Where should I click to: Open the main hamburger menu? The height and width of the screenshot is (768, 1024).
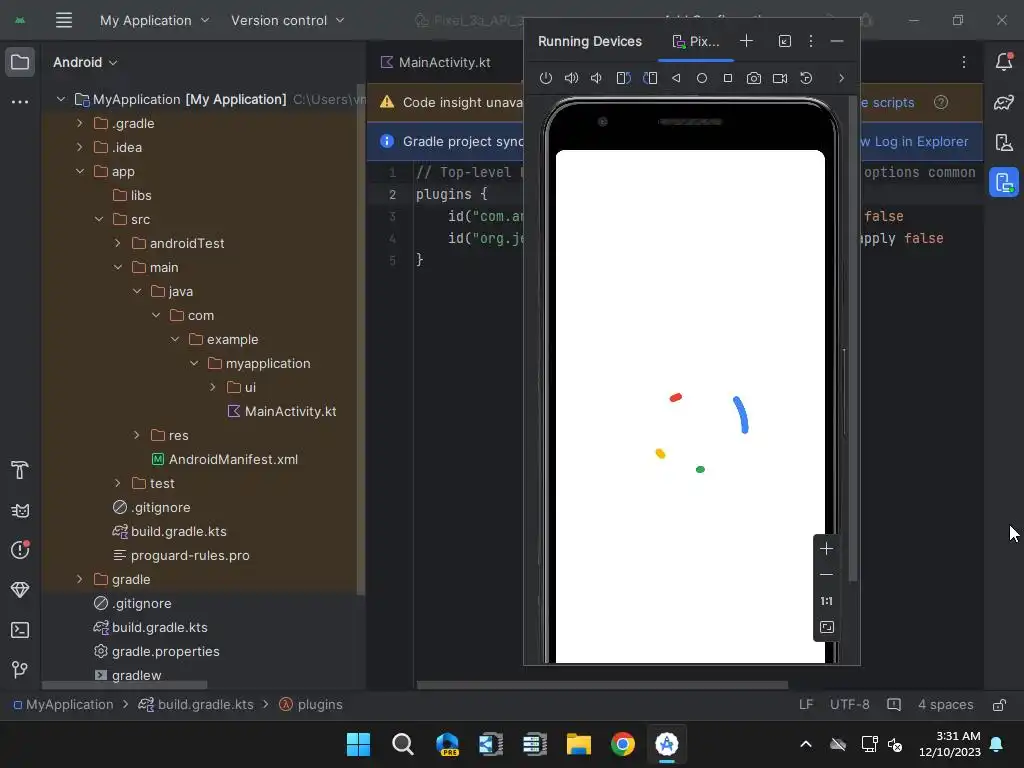(63, 20)
